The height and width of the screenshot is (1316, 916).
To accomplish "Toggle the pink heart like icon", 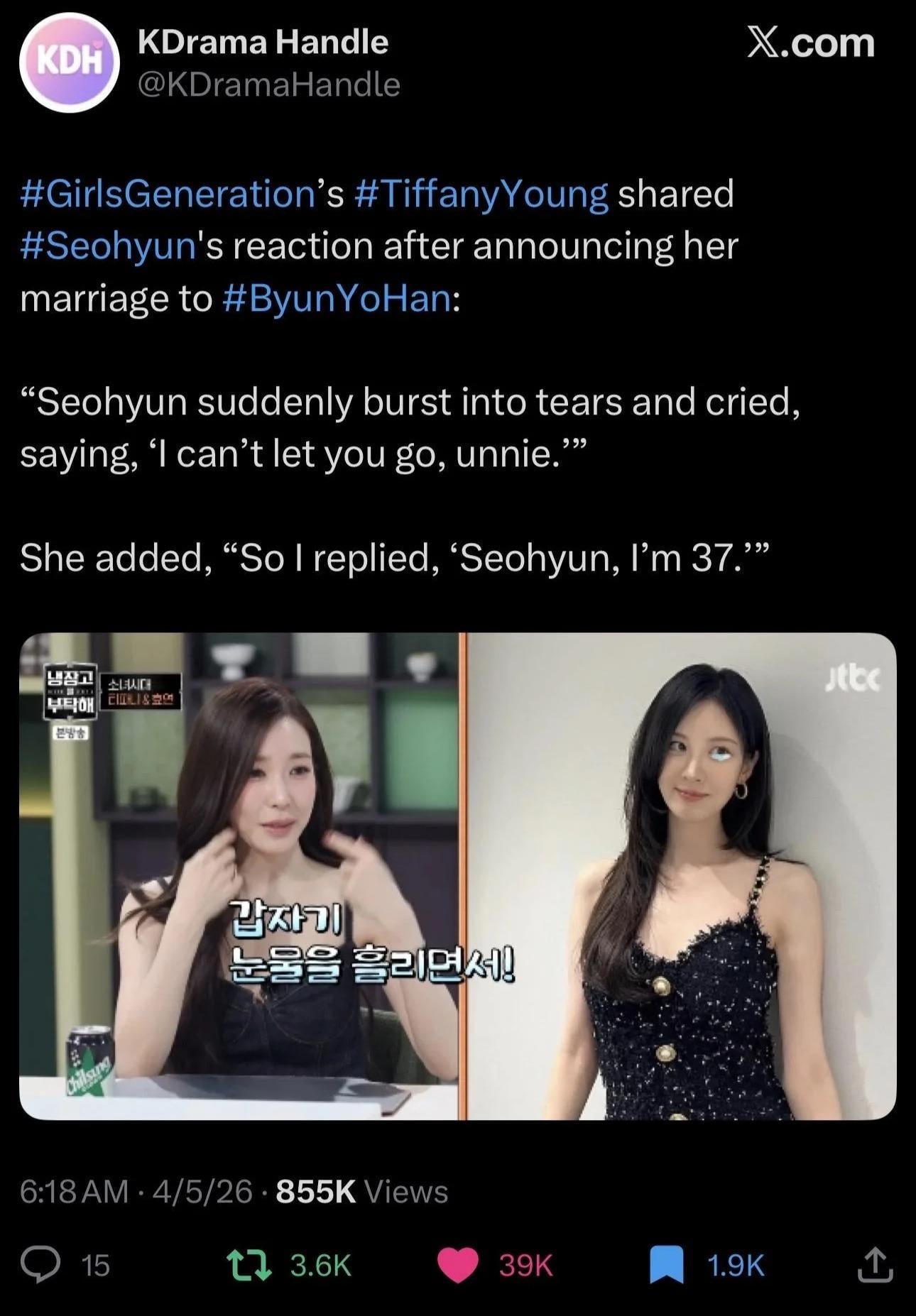I will coord(457,1265).
